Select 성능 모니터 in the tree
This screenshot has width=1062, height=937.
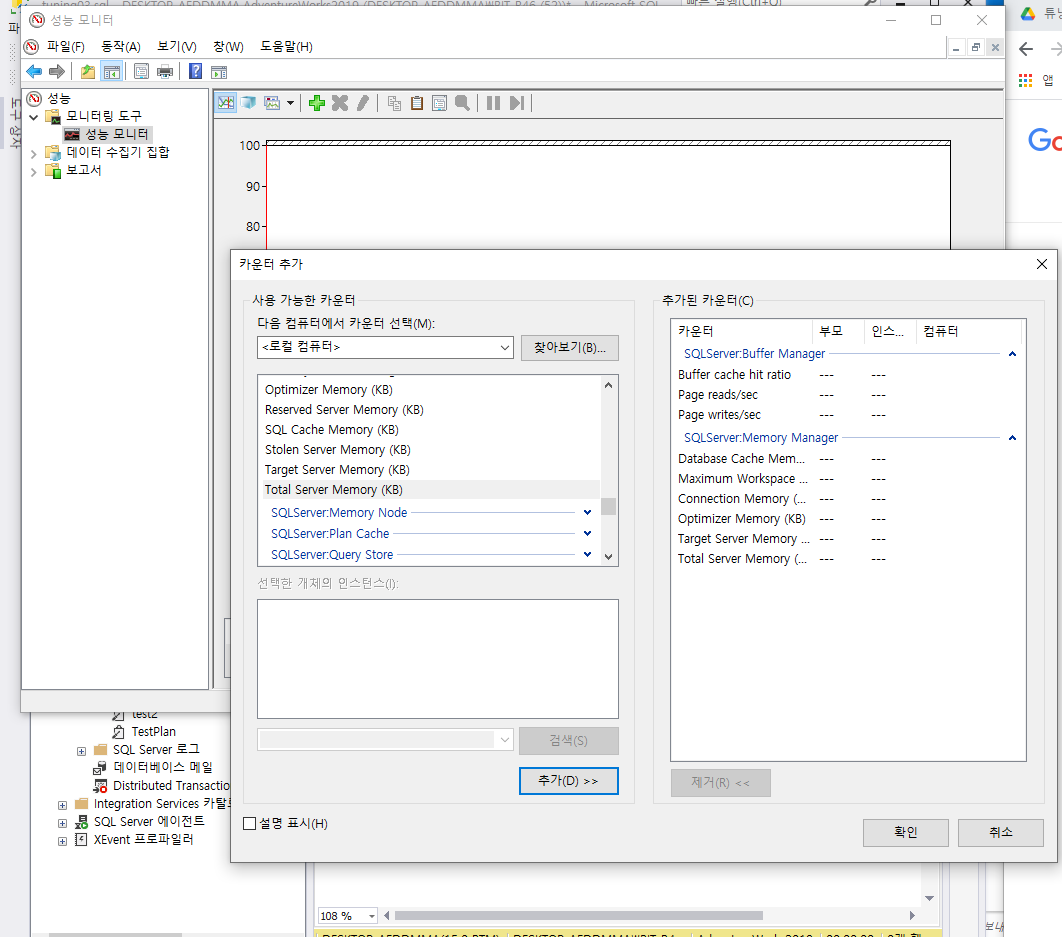(116, 134)
